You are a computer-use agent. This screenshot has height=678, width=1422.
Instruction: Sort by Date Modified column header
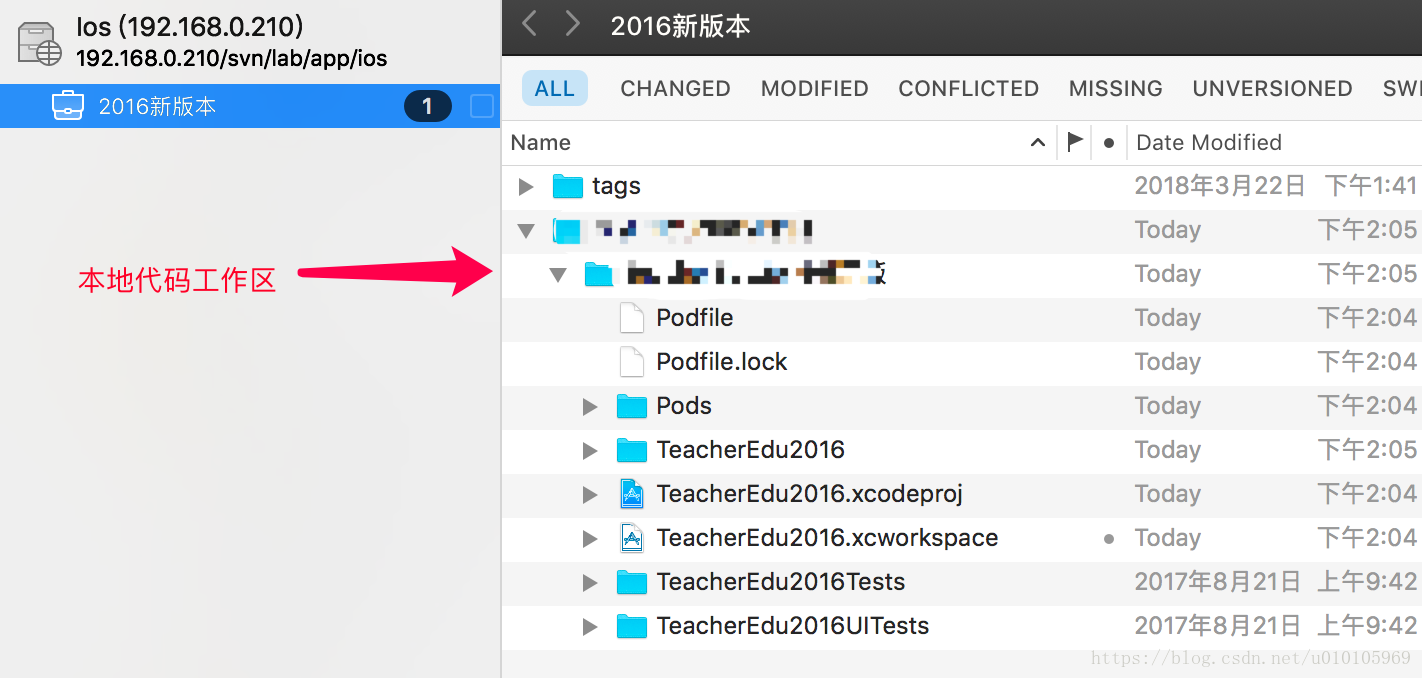[x=1209, y=142]
